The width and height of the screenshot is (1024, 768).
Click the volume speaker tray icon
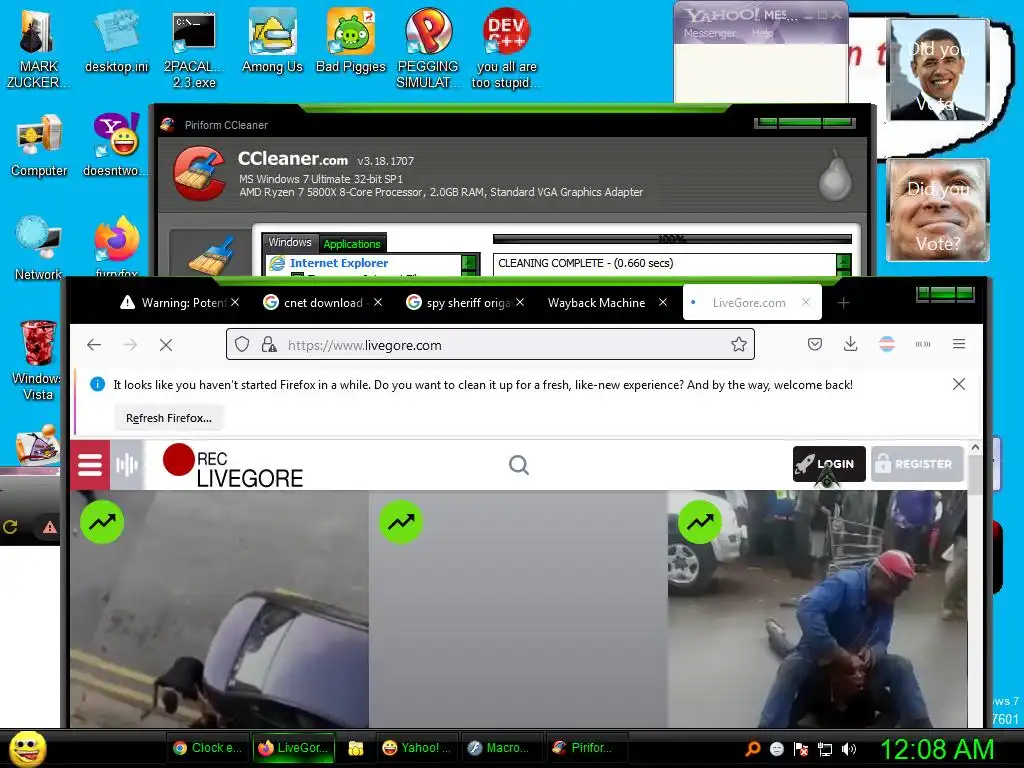point(848,749)
